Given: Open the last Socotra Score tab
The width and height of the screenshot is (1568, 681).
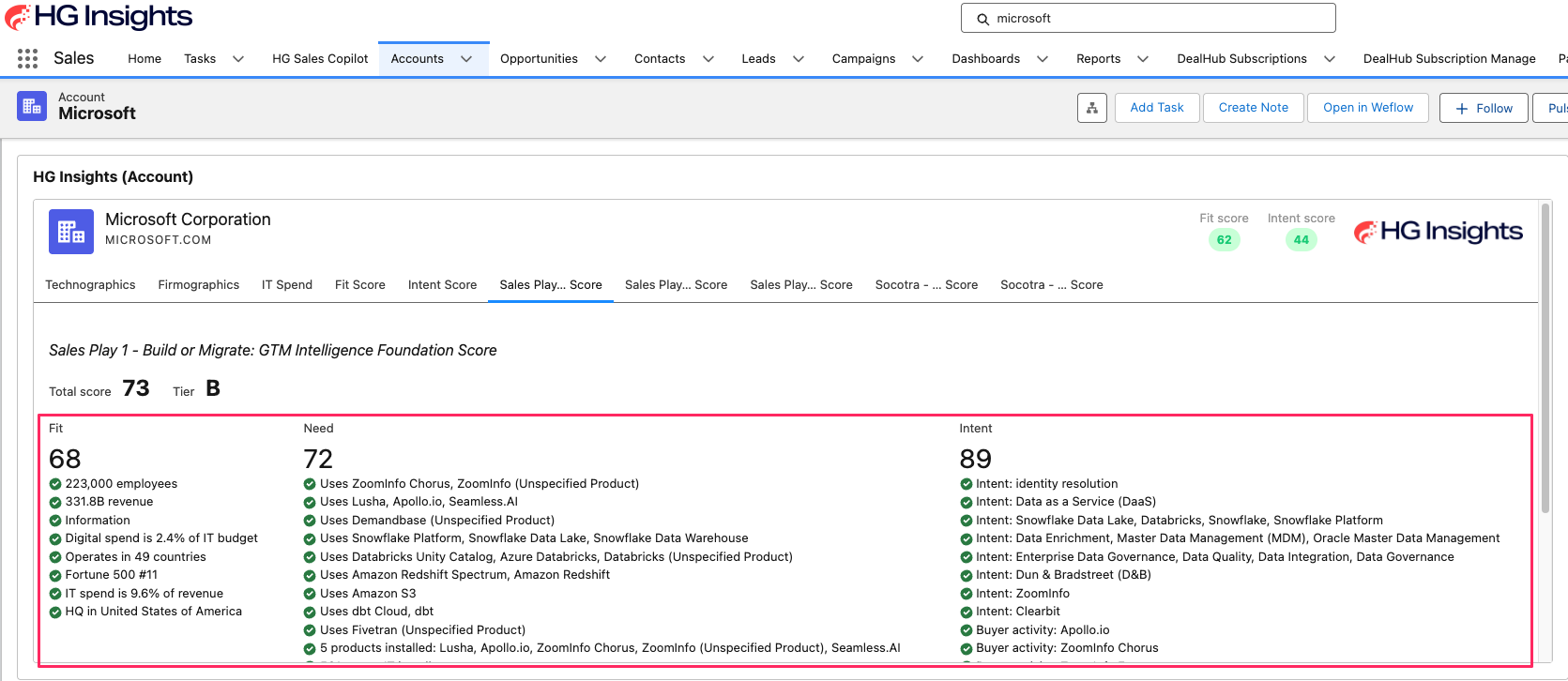Looking at the screenshot, I should point(1052,285).
